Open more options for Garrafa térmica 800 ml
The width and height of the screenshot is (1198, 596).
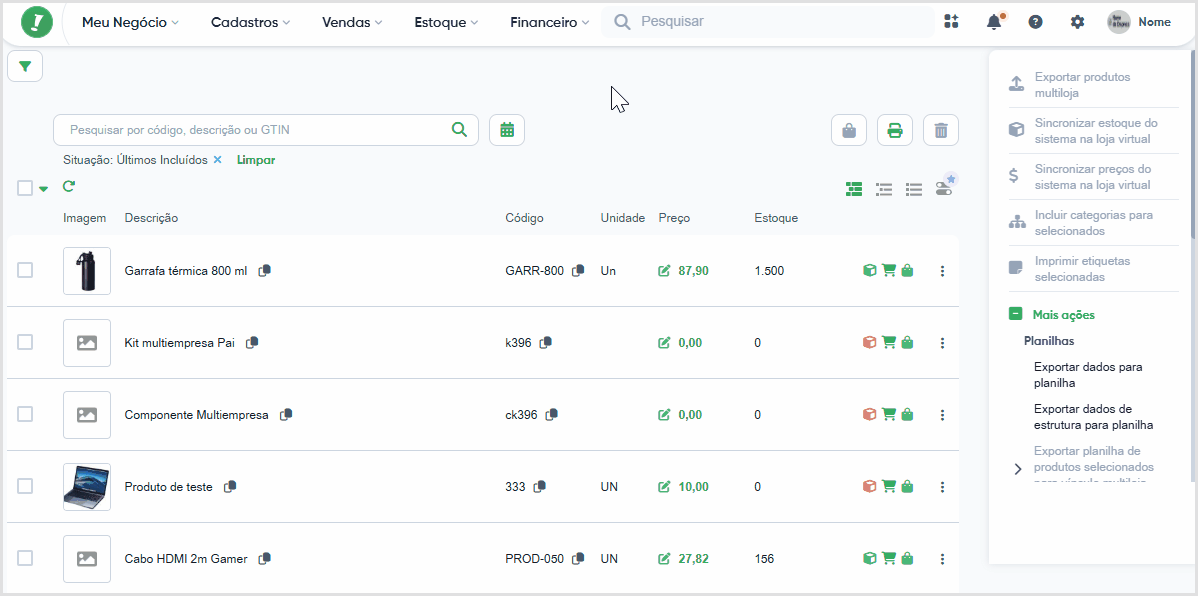click(x=942, y=270)
